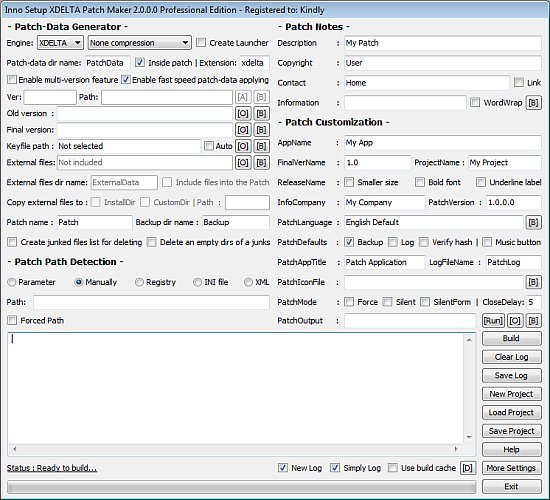Enable Delete an empty dirs of a junks
This screenshot has width=550, height=500.
(152, 242)
